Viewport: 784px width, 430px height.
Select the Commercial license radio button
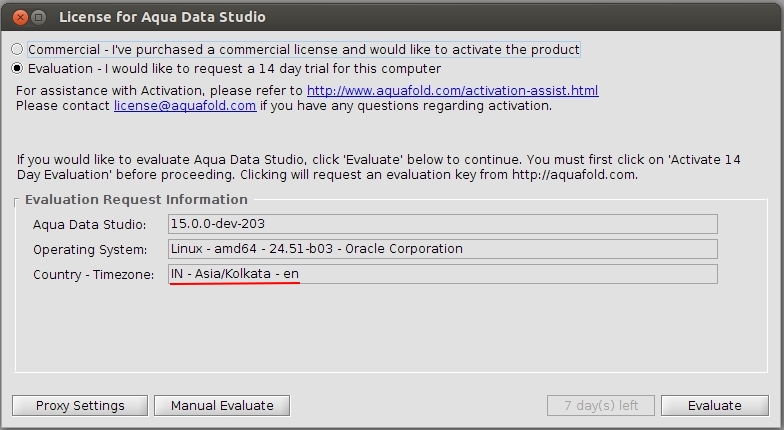pos(17,49)
